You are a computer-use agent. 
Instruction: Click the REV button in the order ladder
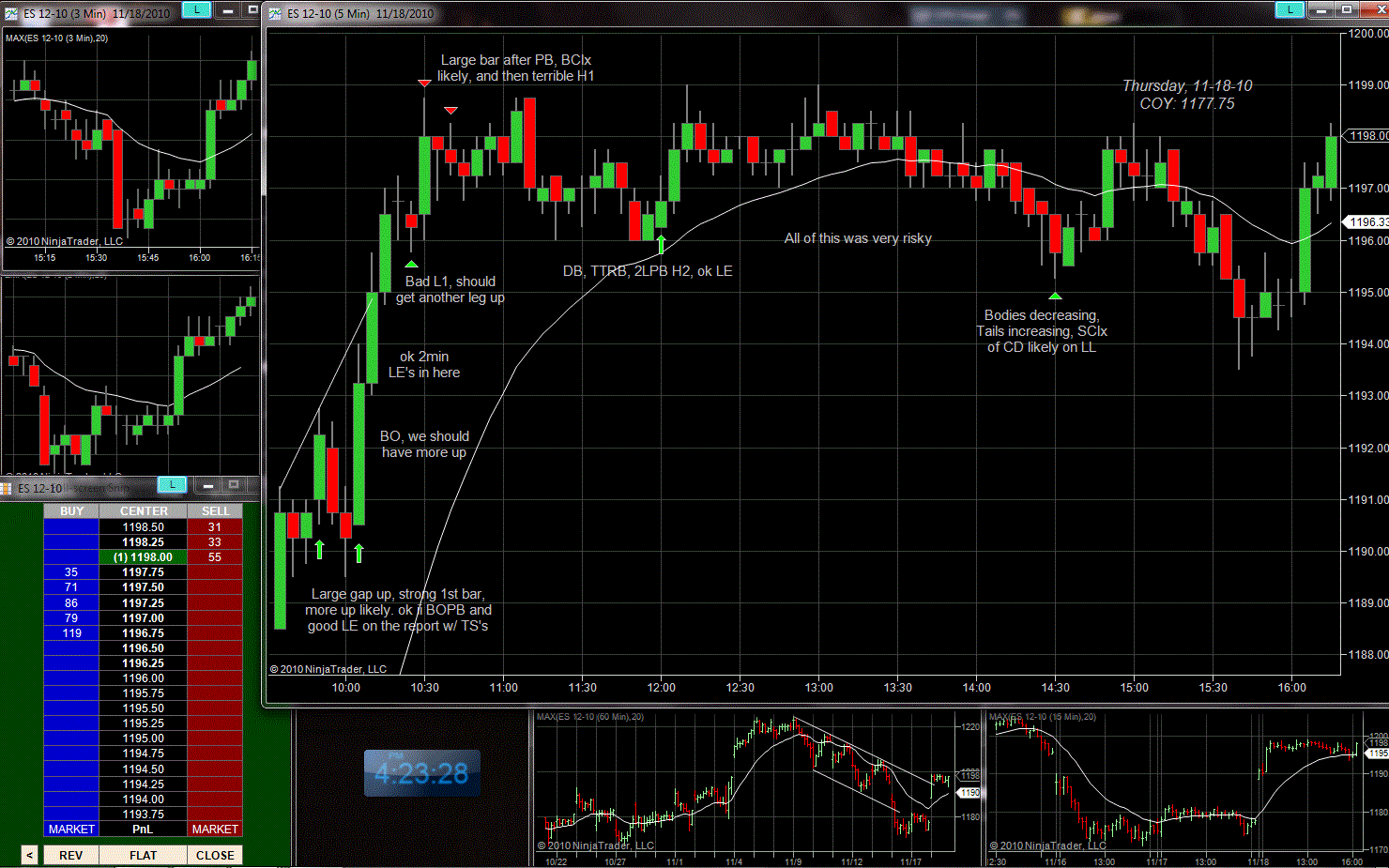coord(71,855)
